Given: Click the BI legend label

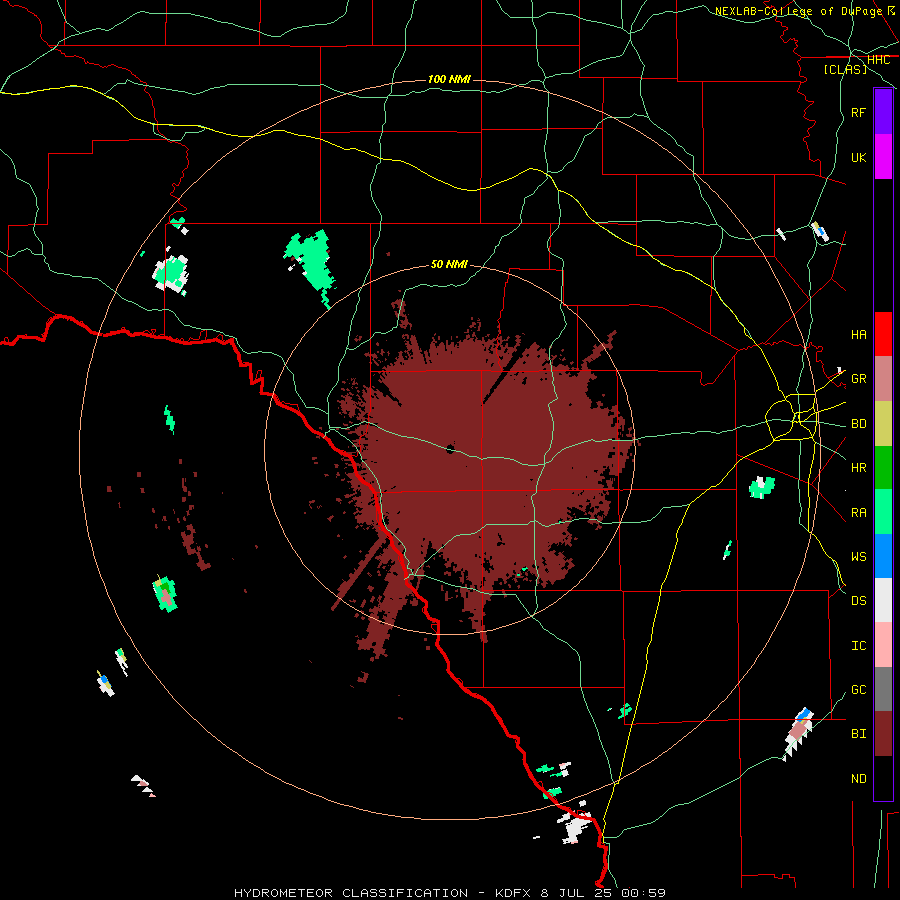Looking at the screenshot, I should (x=858, y=734).
